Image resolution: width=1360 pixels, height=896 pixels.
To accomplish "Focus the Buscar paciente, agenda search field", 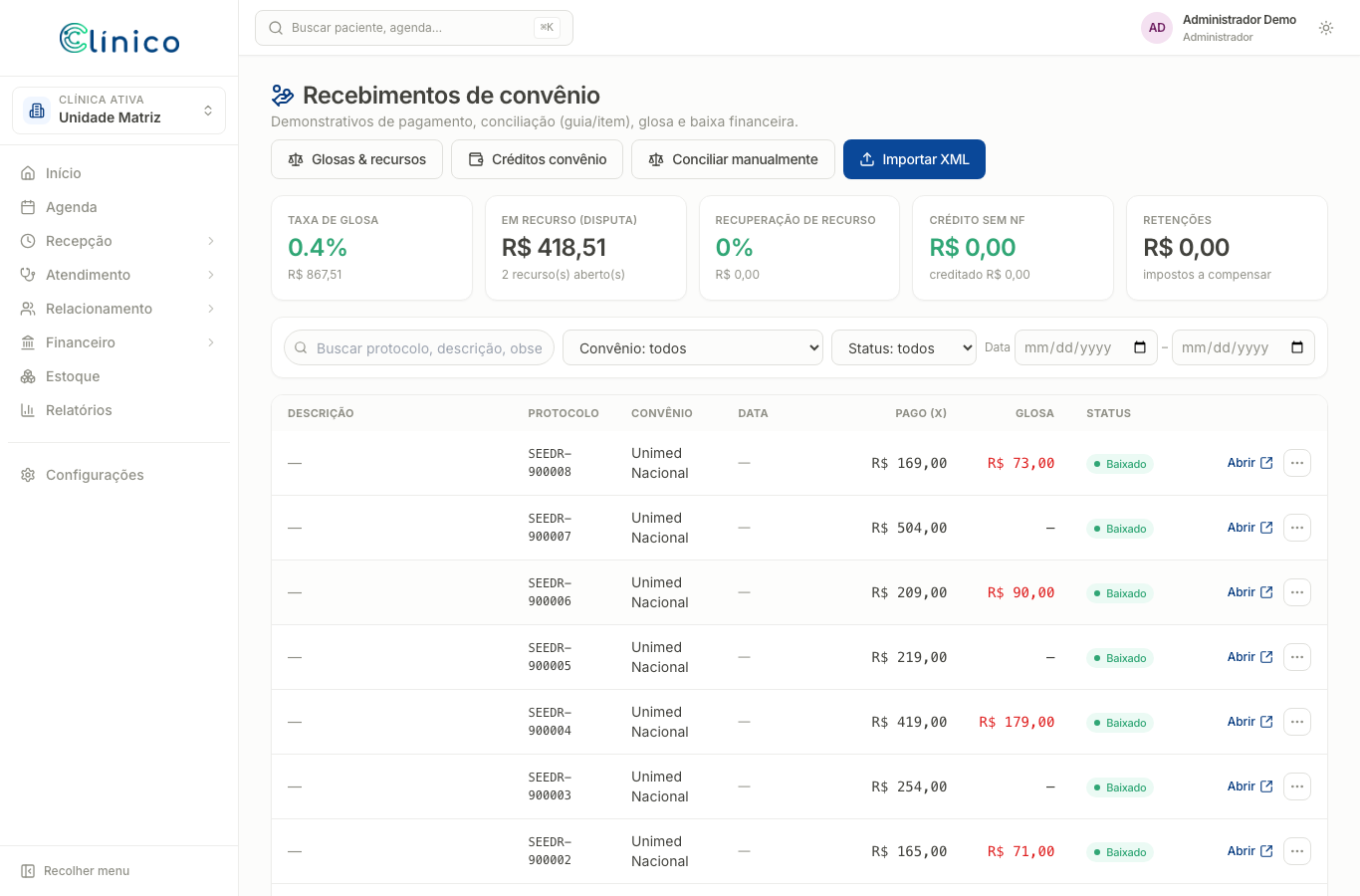I will (414, 28).
